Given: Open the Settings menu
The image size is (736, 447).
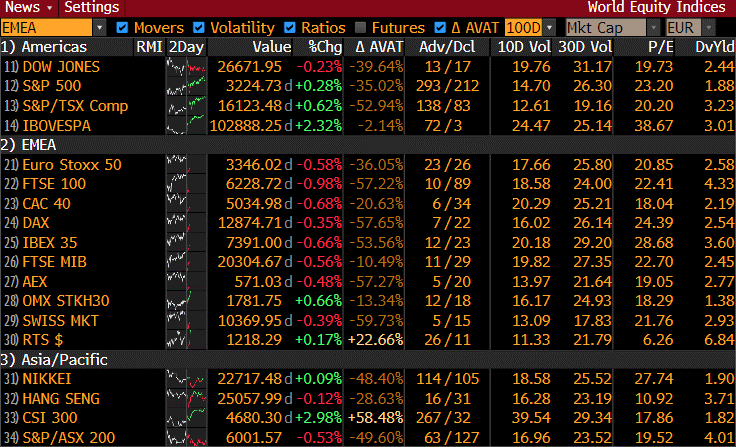Looking at the screenshot, I should coord(92,8).
